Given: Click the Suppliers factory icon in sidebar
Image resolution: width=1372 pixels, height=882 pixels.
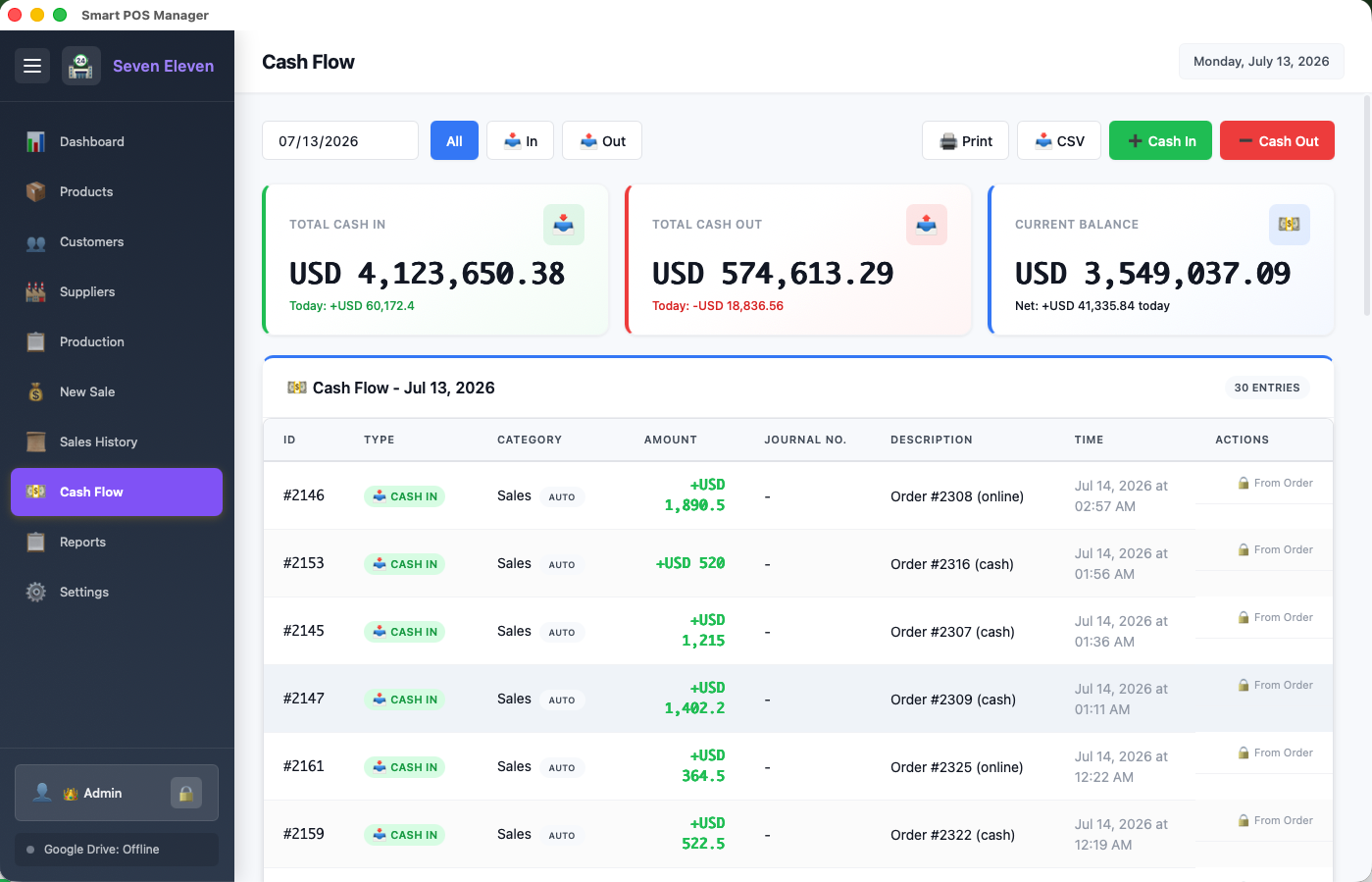Looking at the screenshot, I should click(36, 291).
